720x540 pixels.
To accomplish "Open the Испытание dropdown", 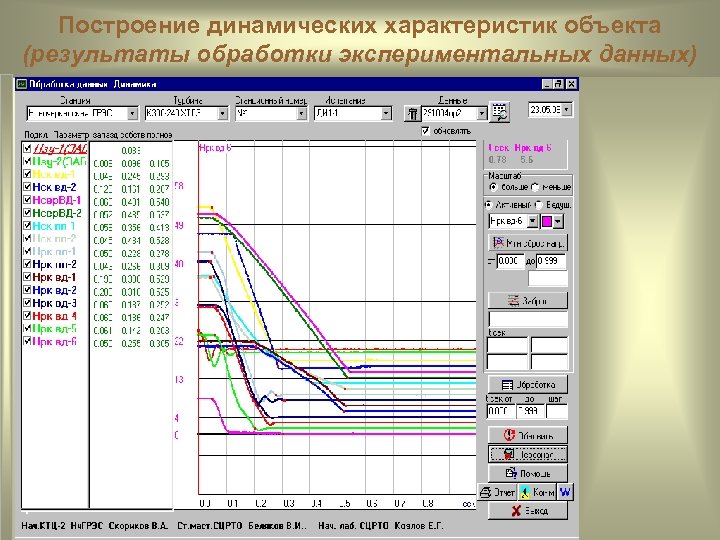I will [386, 113].
